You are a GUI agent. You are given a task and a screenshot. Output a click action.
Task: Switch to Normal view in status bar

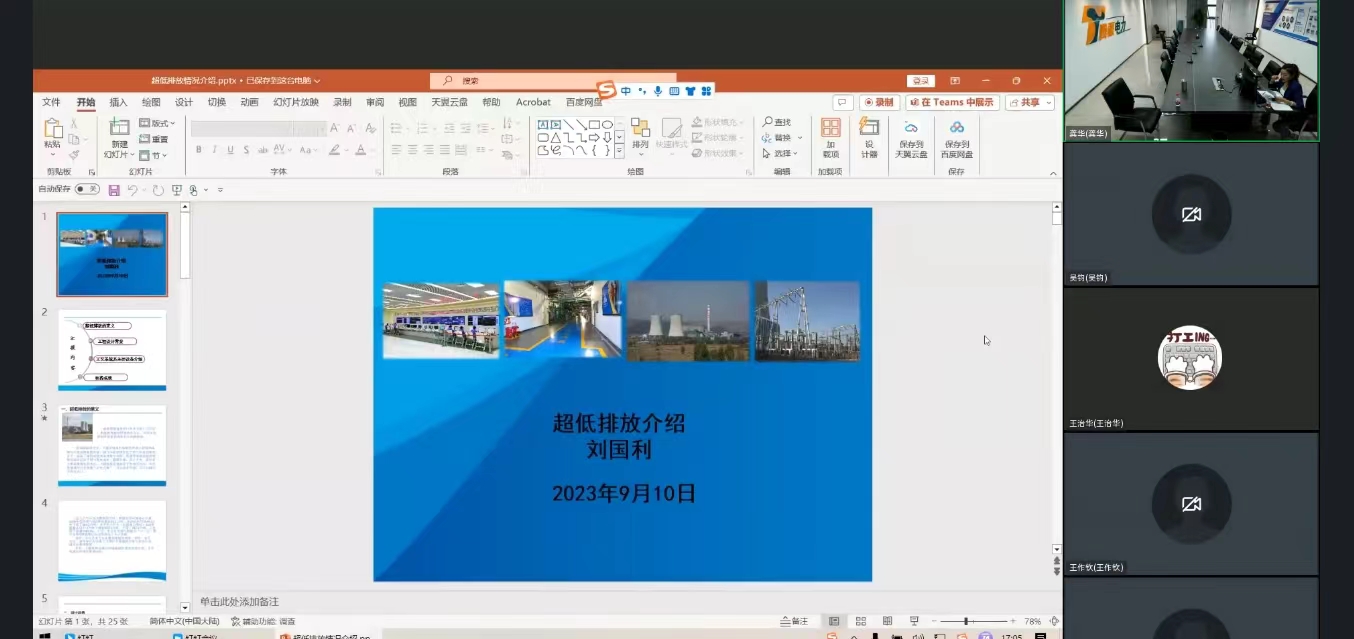pos(834,621)
